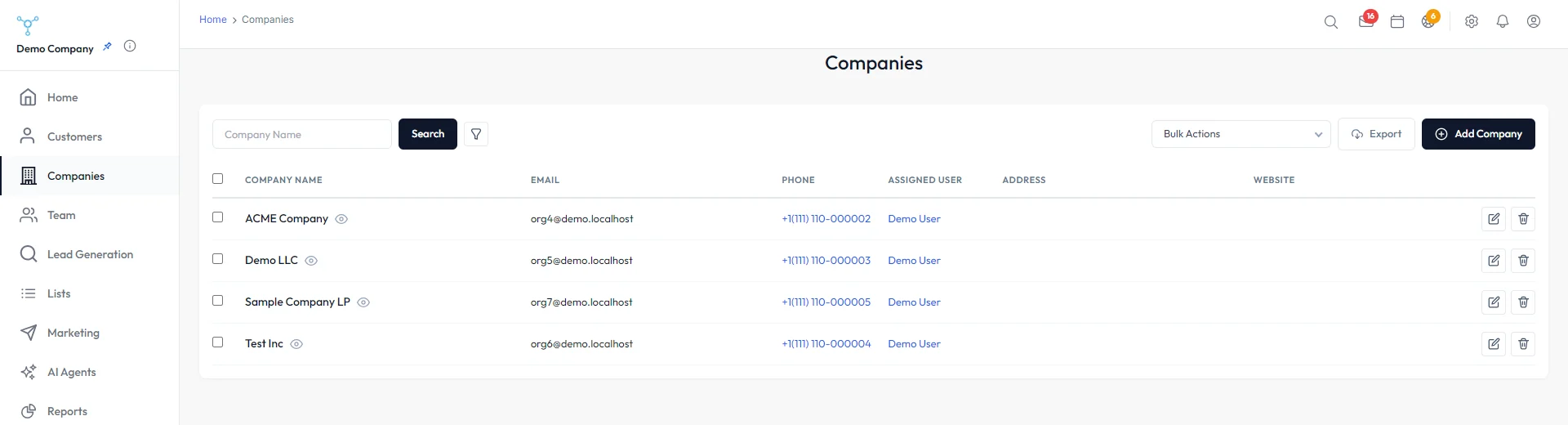Edit the Sample Company LP row
This screenshot has width=1568, height=425.
click(x=1494, y=302)
